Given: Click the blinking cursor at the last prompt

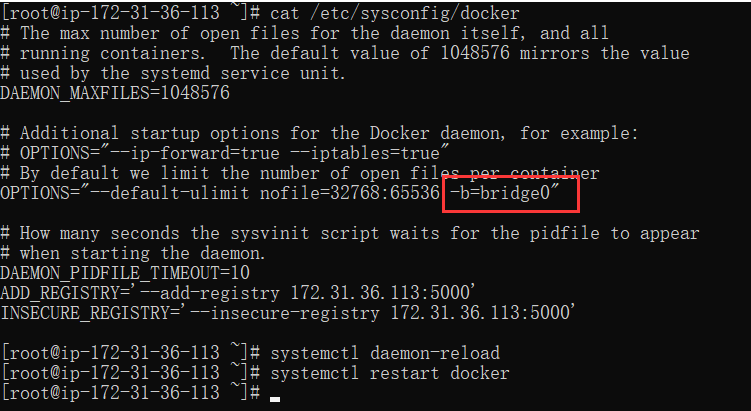Looking at the screenshot, I should pyautogui.click(x=274, y=399).
